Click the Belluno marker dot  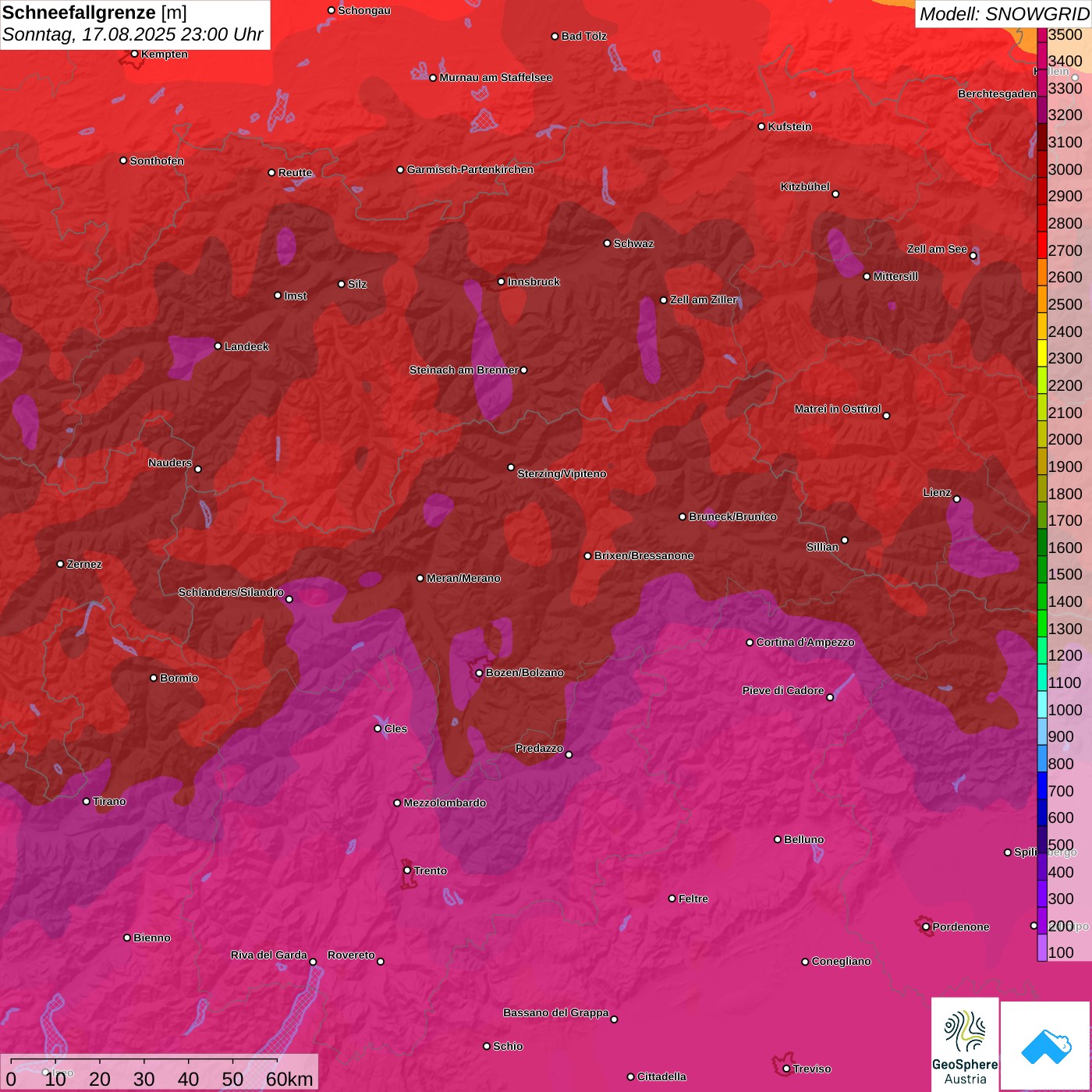click(777, 839)
